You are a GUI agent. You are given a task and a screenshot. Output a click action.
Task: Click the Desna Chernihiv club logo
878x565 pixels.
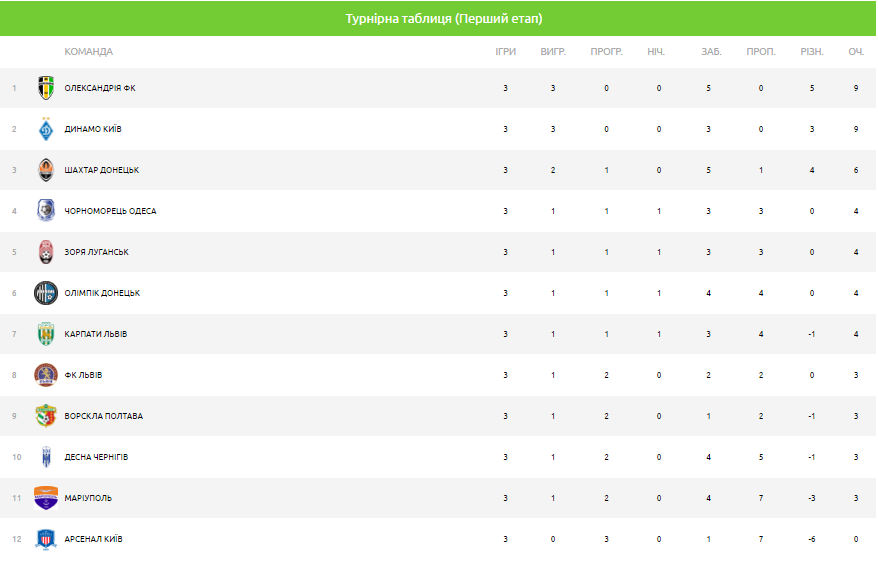tap(46, 457)
